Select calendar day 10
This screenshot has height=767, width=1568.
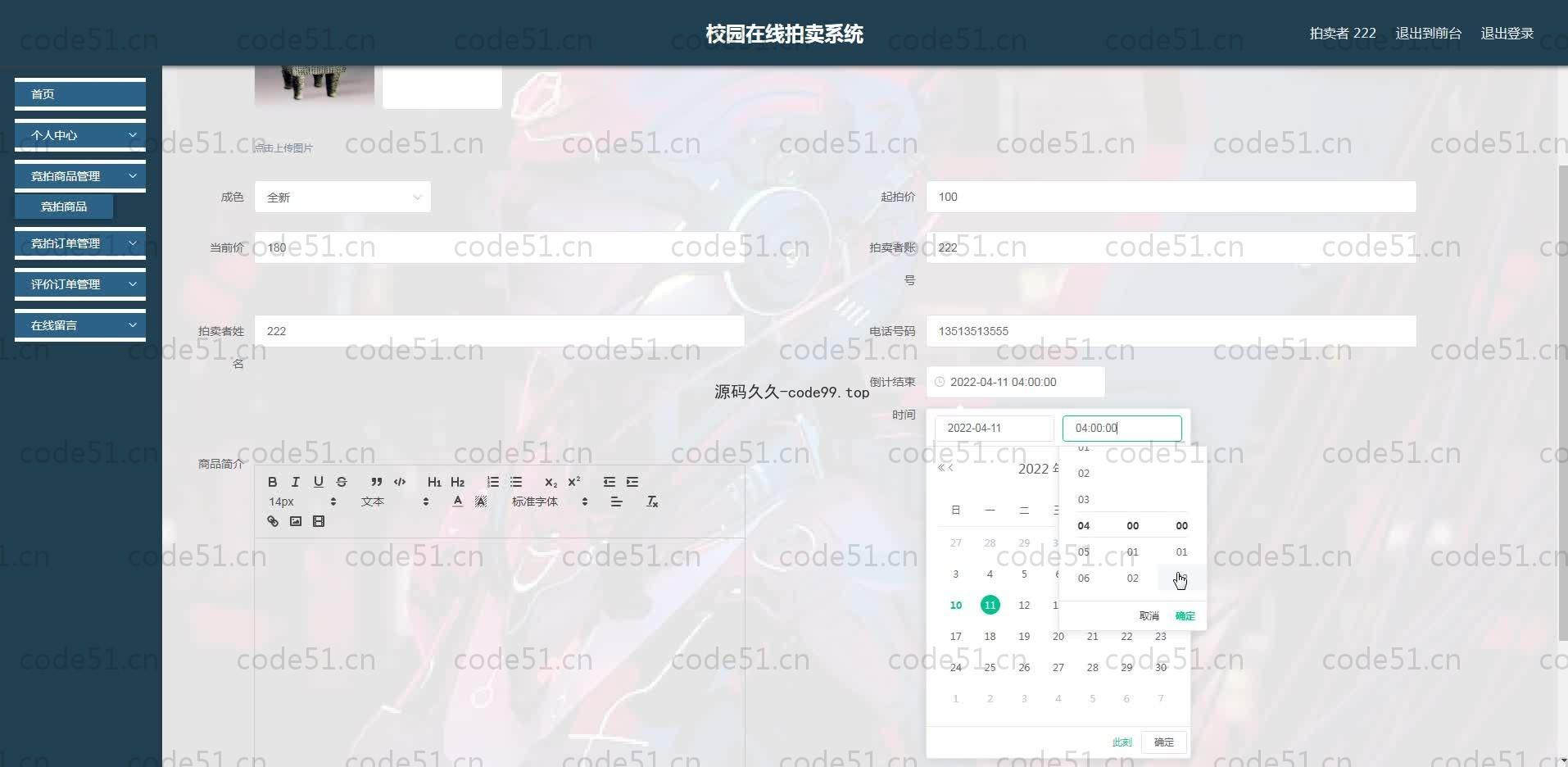(955, 606)
